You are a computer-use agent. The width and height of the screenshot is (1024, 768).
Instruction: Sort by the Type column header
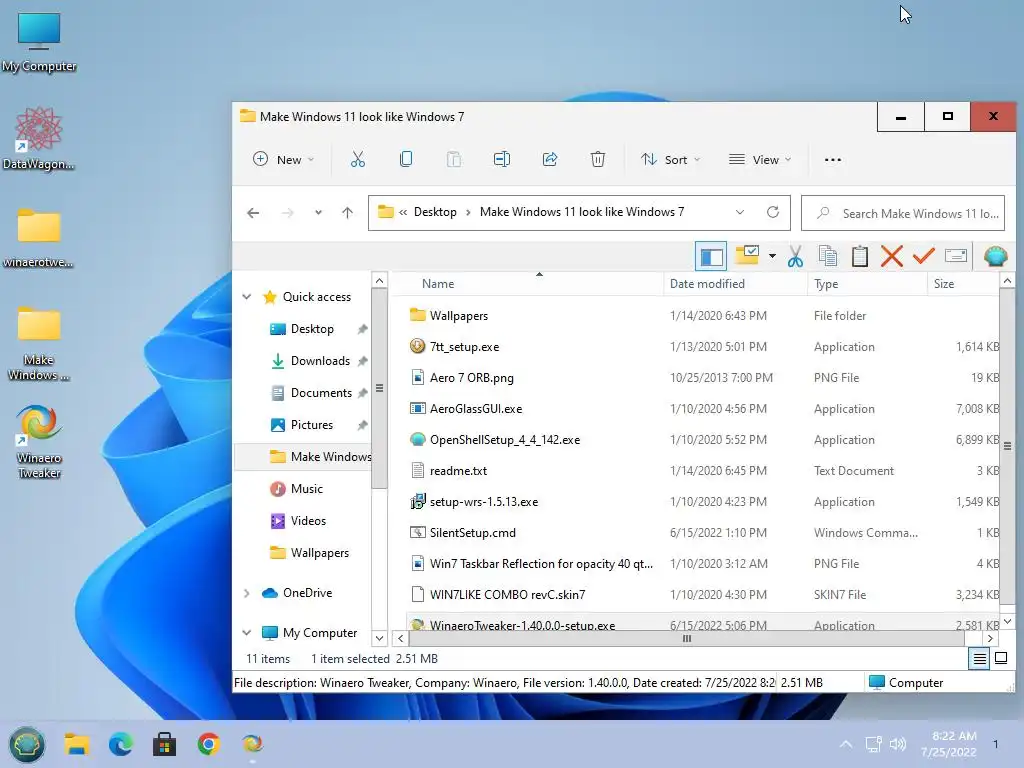(x=826, y=284)
